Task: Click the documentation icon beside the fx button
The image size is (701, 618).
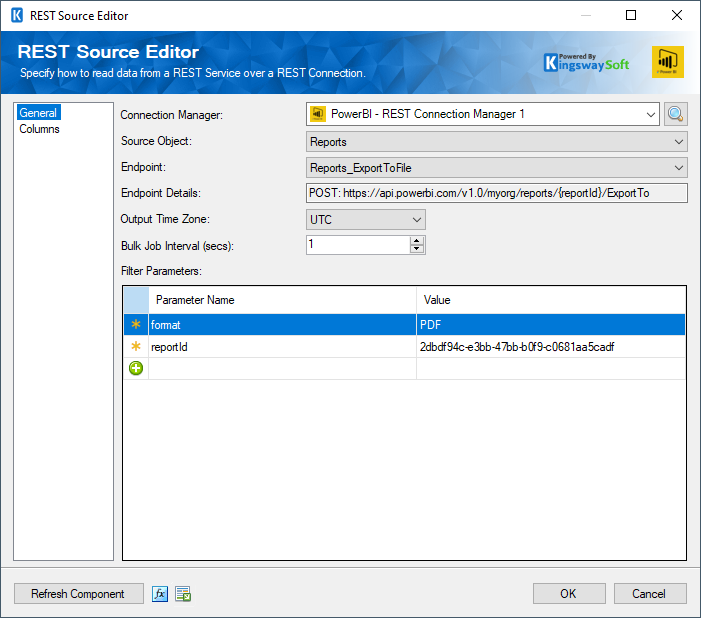Action: [x=183, y=594]
